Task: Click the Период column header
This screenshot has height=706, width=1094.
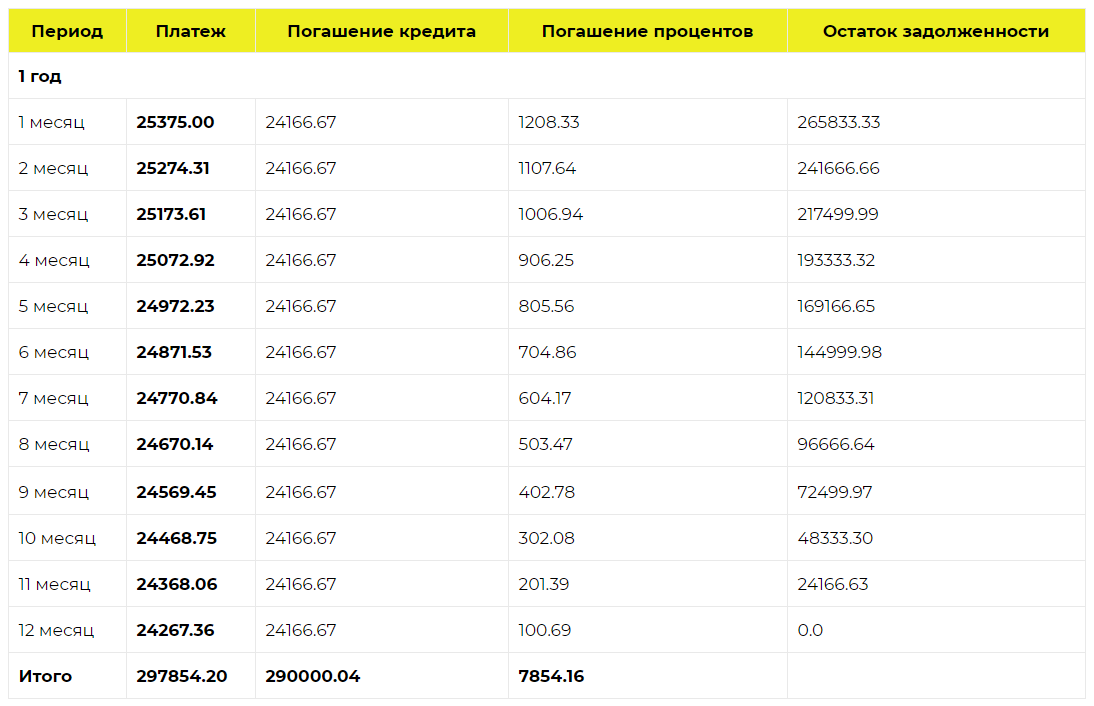Action: coord(67,31)
